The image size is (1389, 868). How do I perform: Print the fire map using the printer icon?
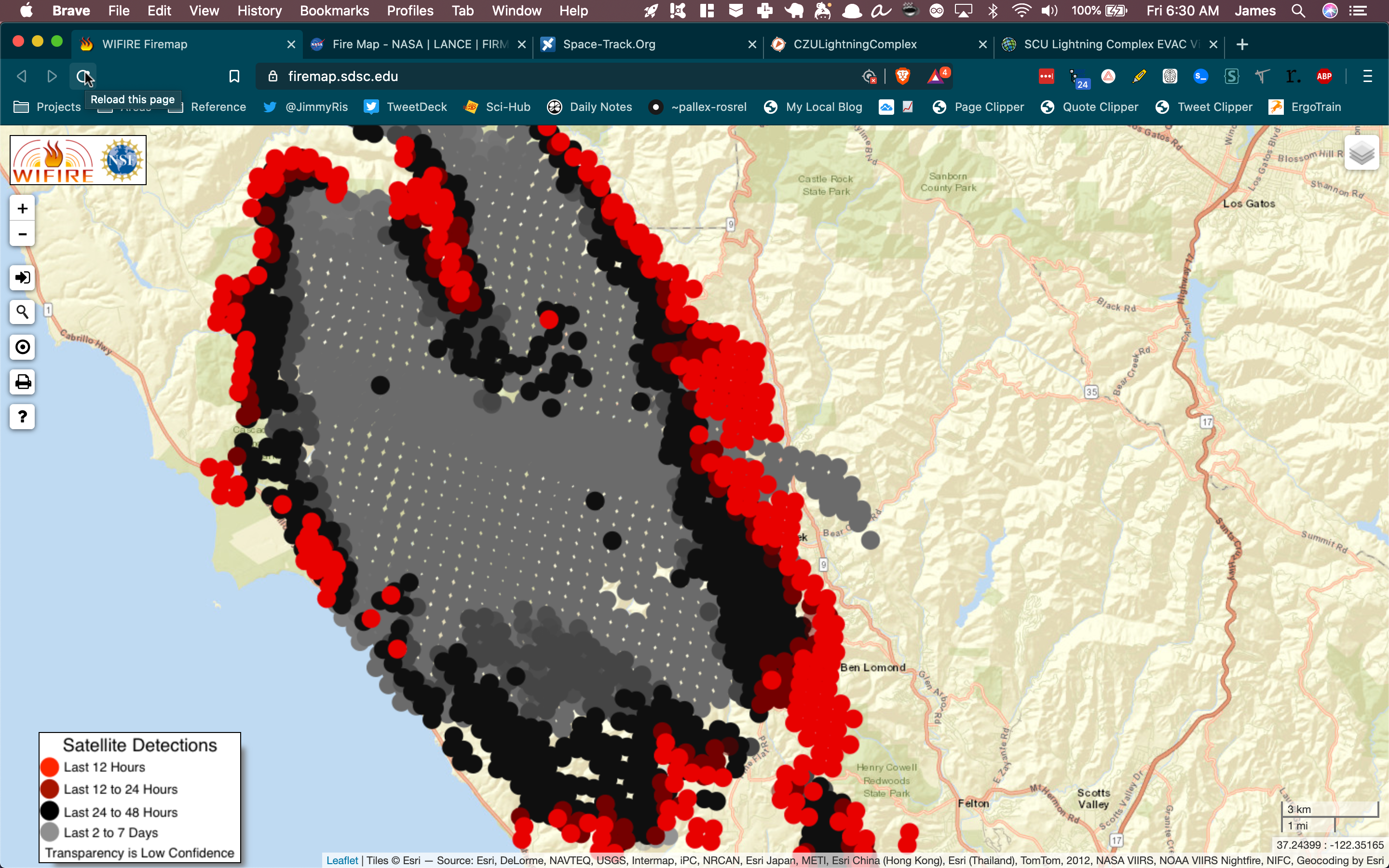click(22, 382)
